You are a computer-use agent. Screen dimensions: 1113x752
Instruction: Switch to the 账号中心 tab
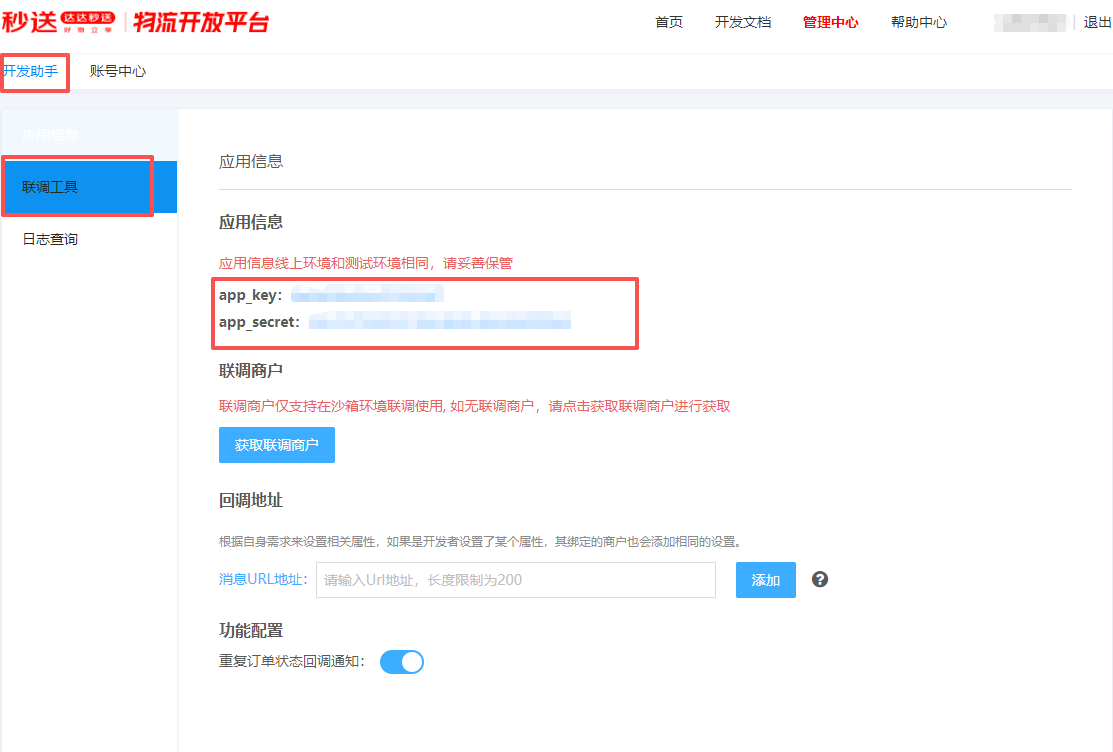tap(118, 71)
